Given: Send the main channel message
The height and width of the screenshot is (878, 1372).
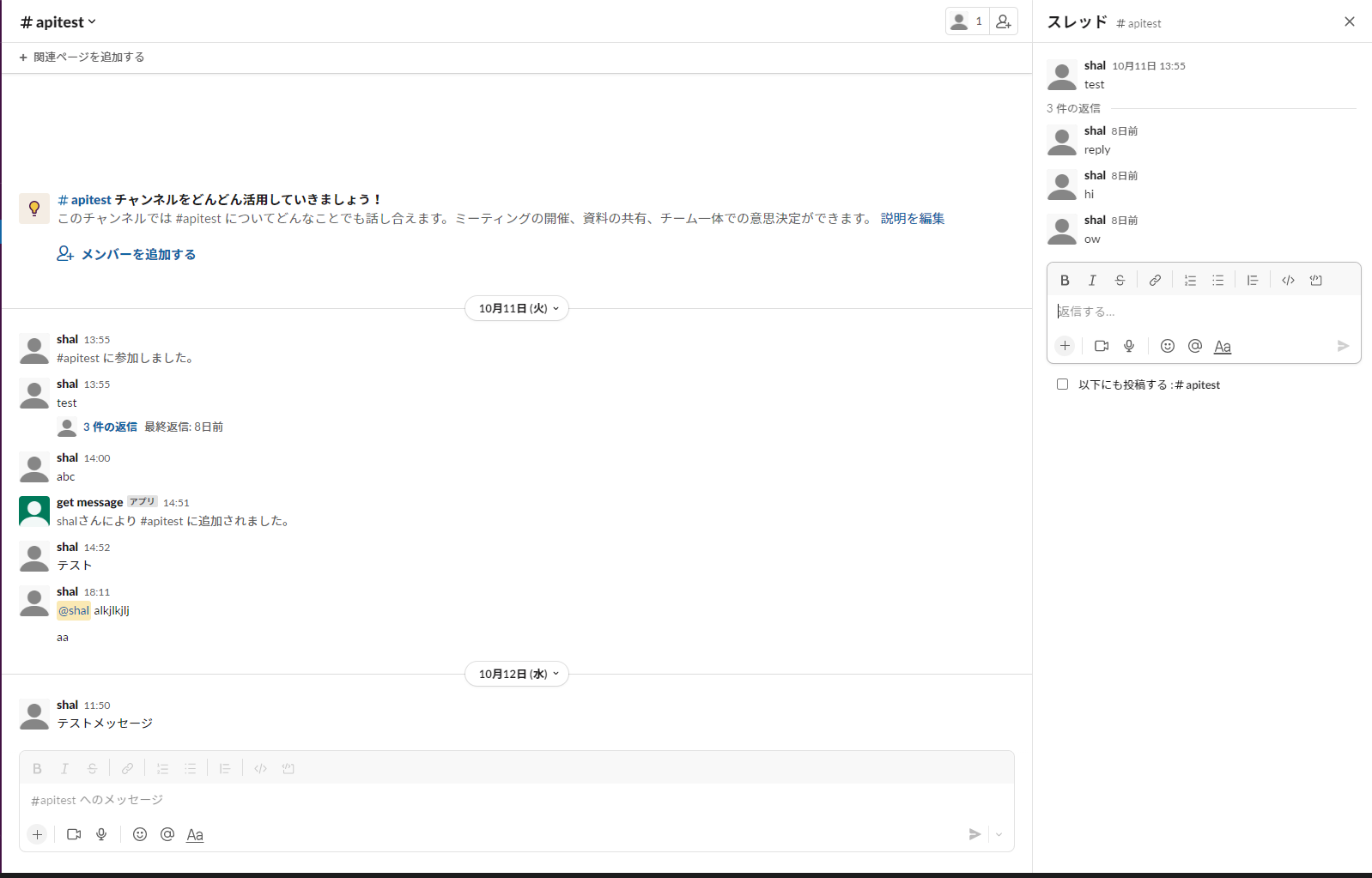Looking at the screenshot, I should [x=974, y=834].
